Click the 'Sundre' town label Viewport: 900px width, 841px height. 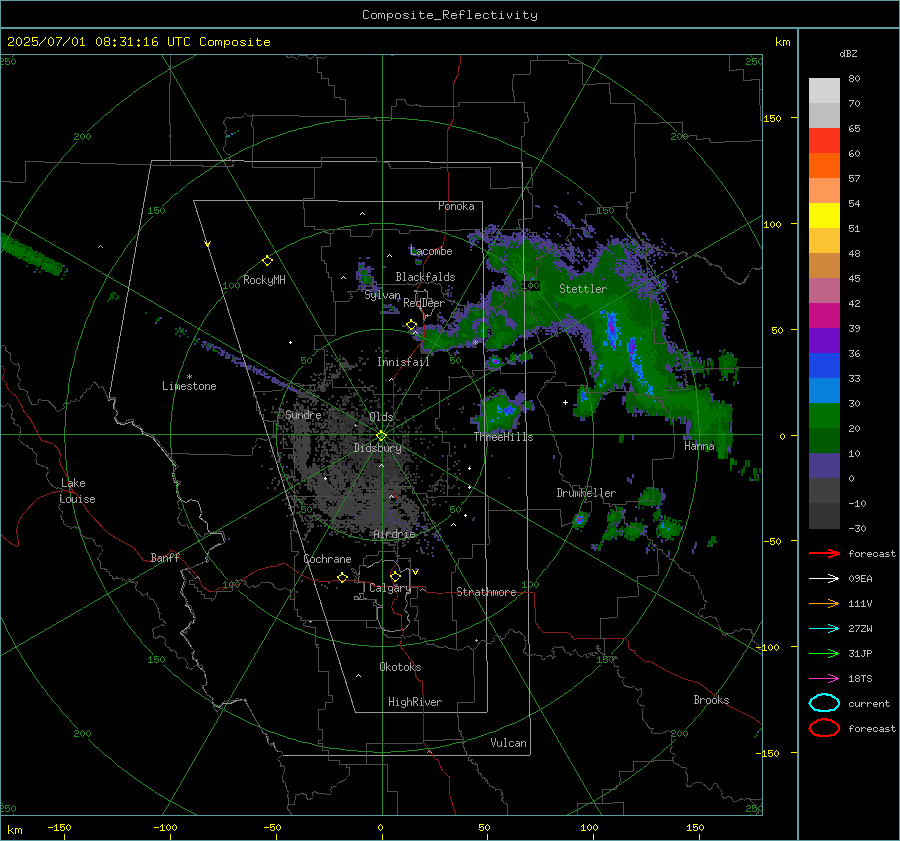303,414
